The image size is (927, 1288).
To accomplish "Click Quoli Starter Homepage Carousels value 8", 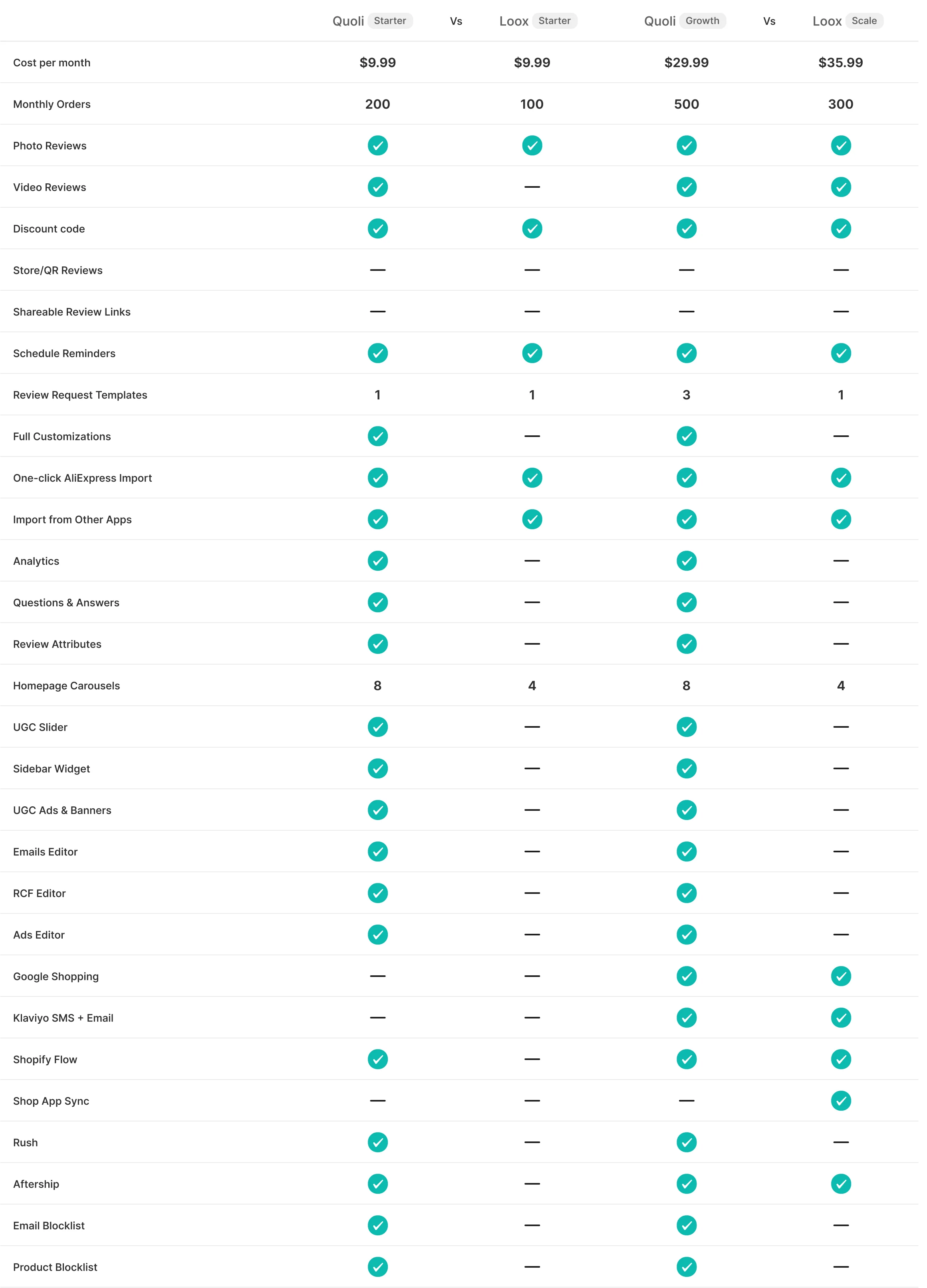I will point(378,685).
